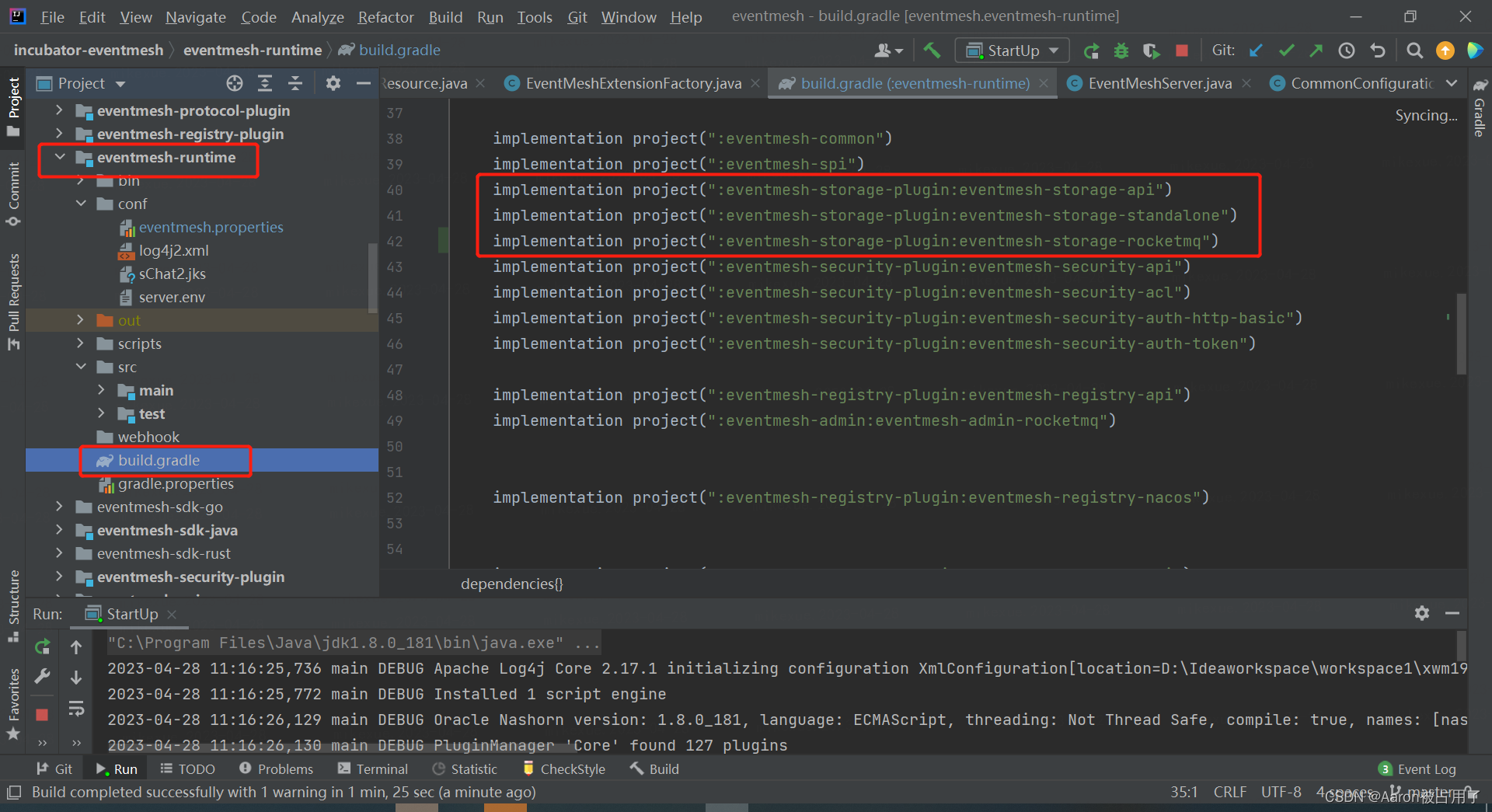Show Git history clock icon
The width and height of the screenshot is (1492, 812).
pos(1347,51)
